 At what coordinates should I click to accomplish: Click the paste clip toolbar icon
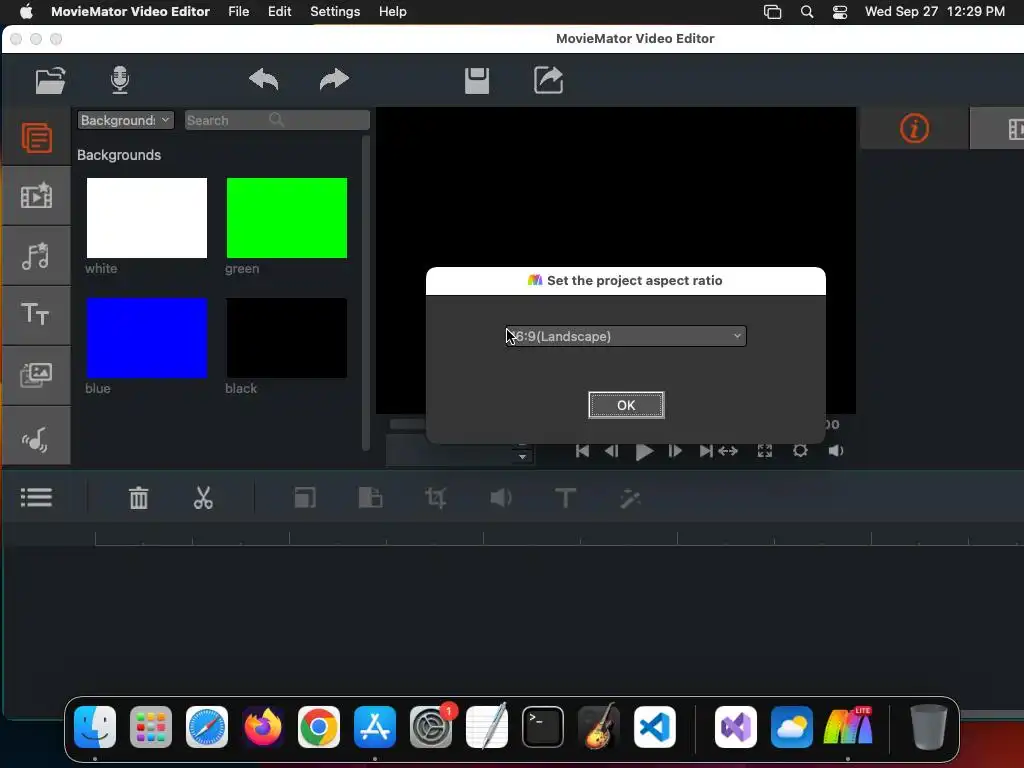(x=370, y=498)
